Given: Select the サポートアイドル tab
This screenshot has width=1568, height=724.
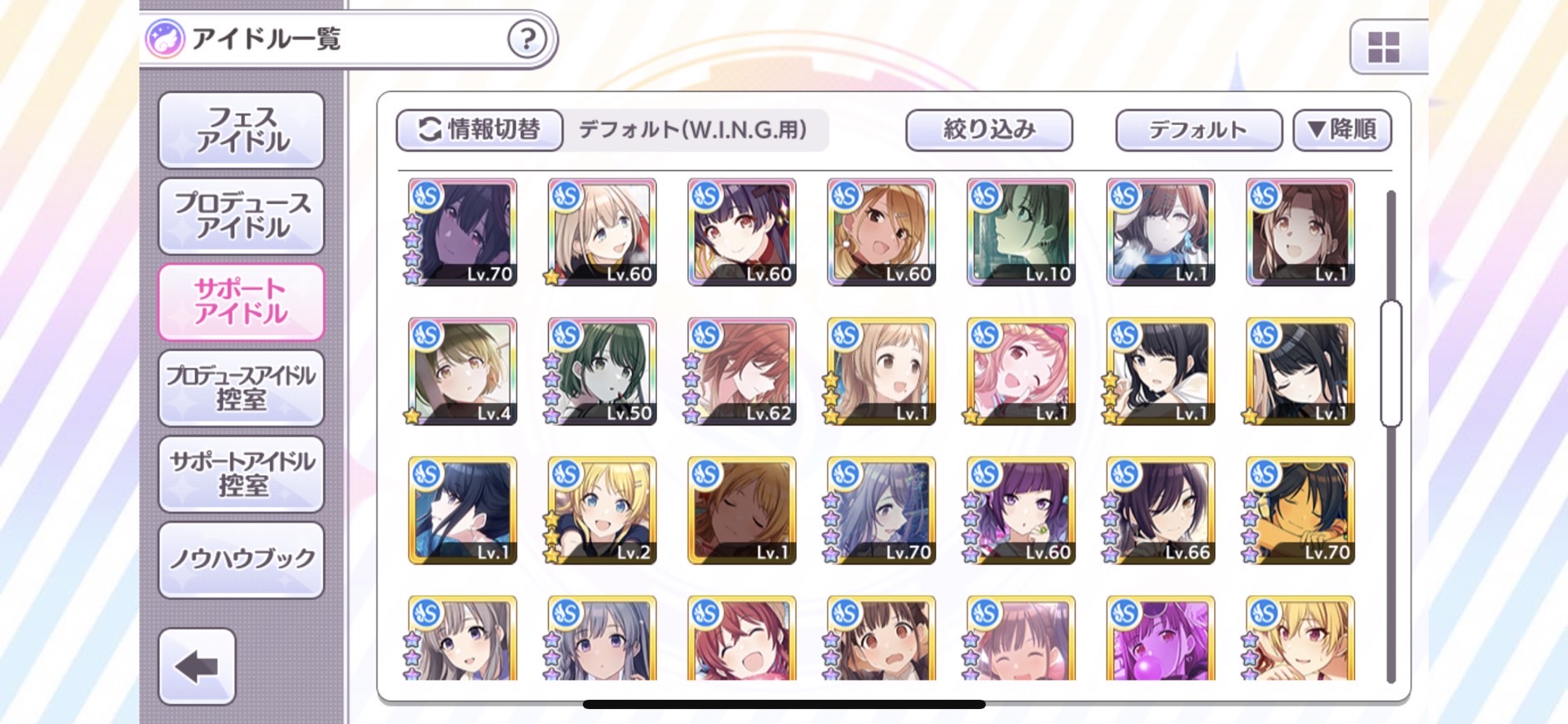Looking at the screenshot, I should click(x=241, y=301).
